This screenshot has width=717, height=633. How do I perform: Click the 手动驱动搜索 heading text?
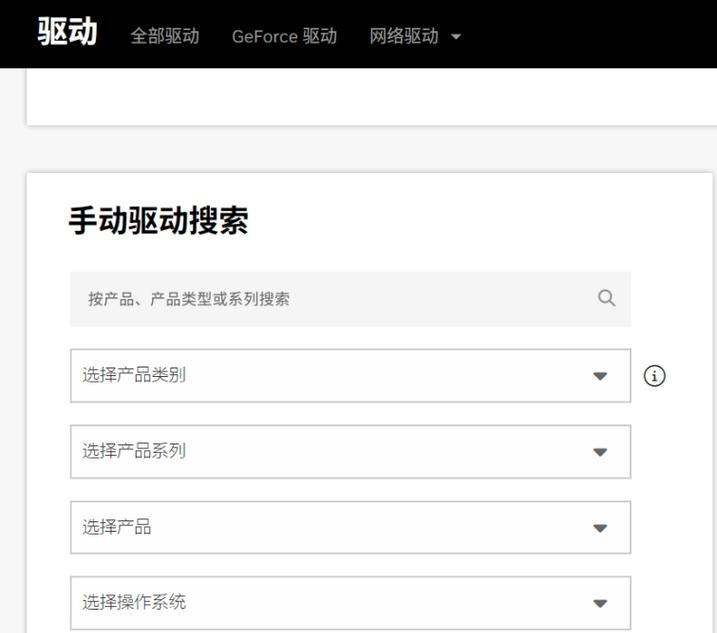point(158,221)
